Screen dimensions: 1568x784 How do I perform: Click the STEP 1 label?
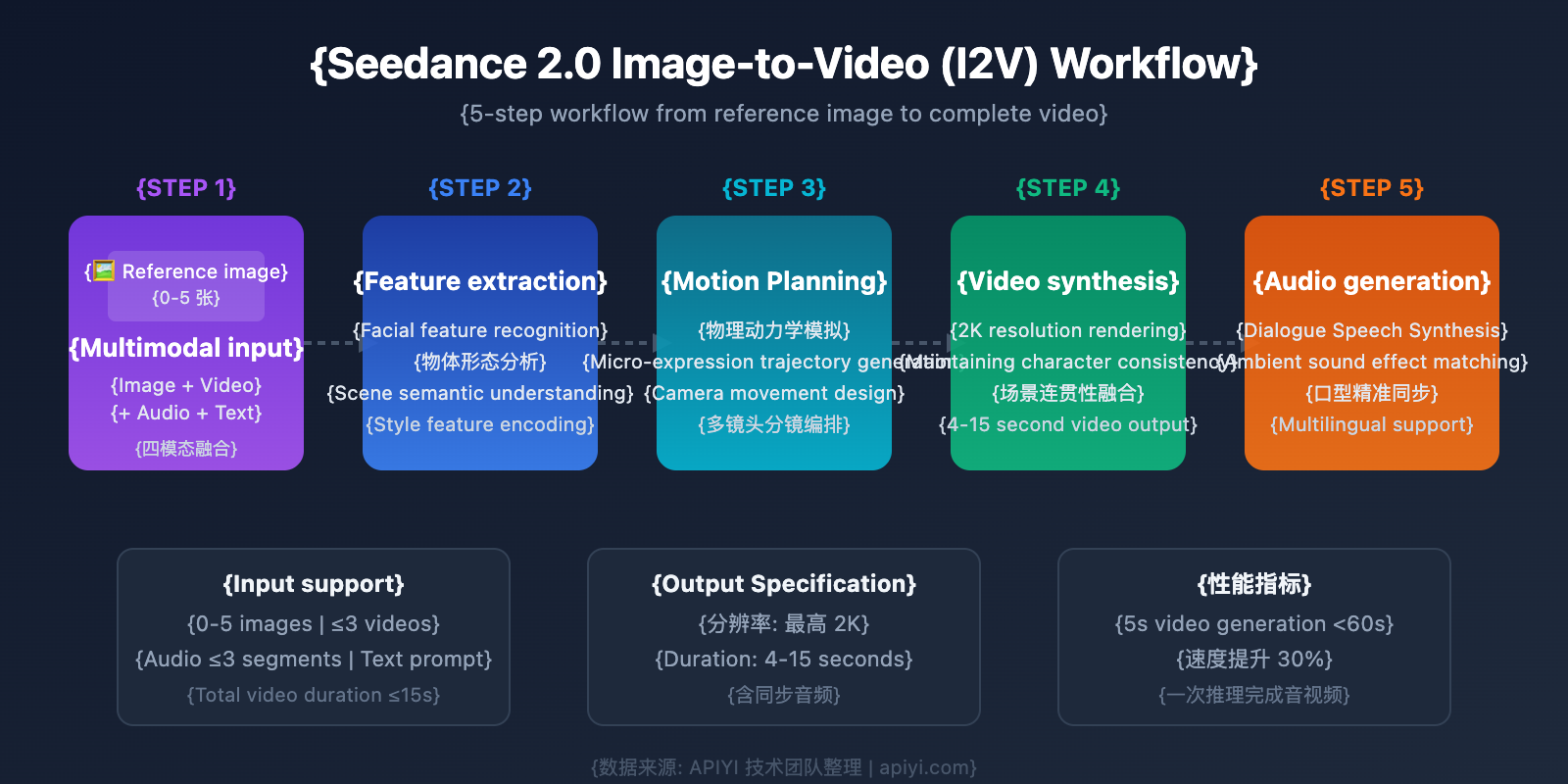click(x=186, y=188)
